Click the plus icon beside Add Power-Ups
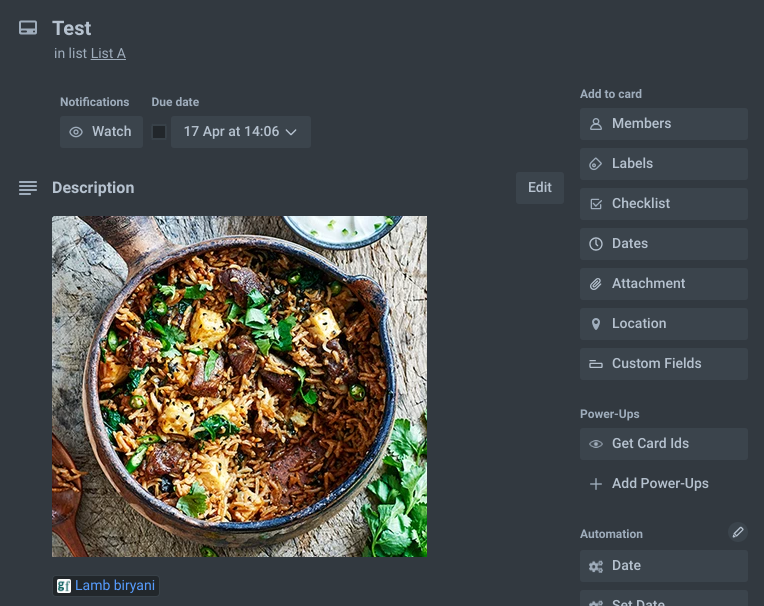The image size is (764, 606). [x=596, y=484]
